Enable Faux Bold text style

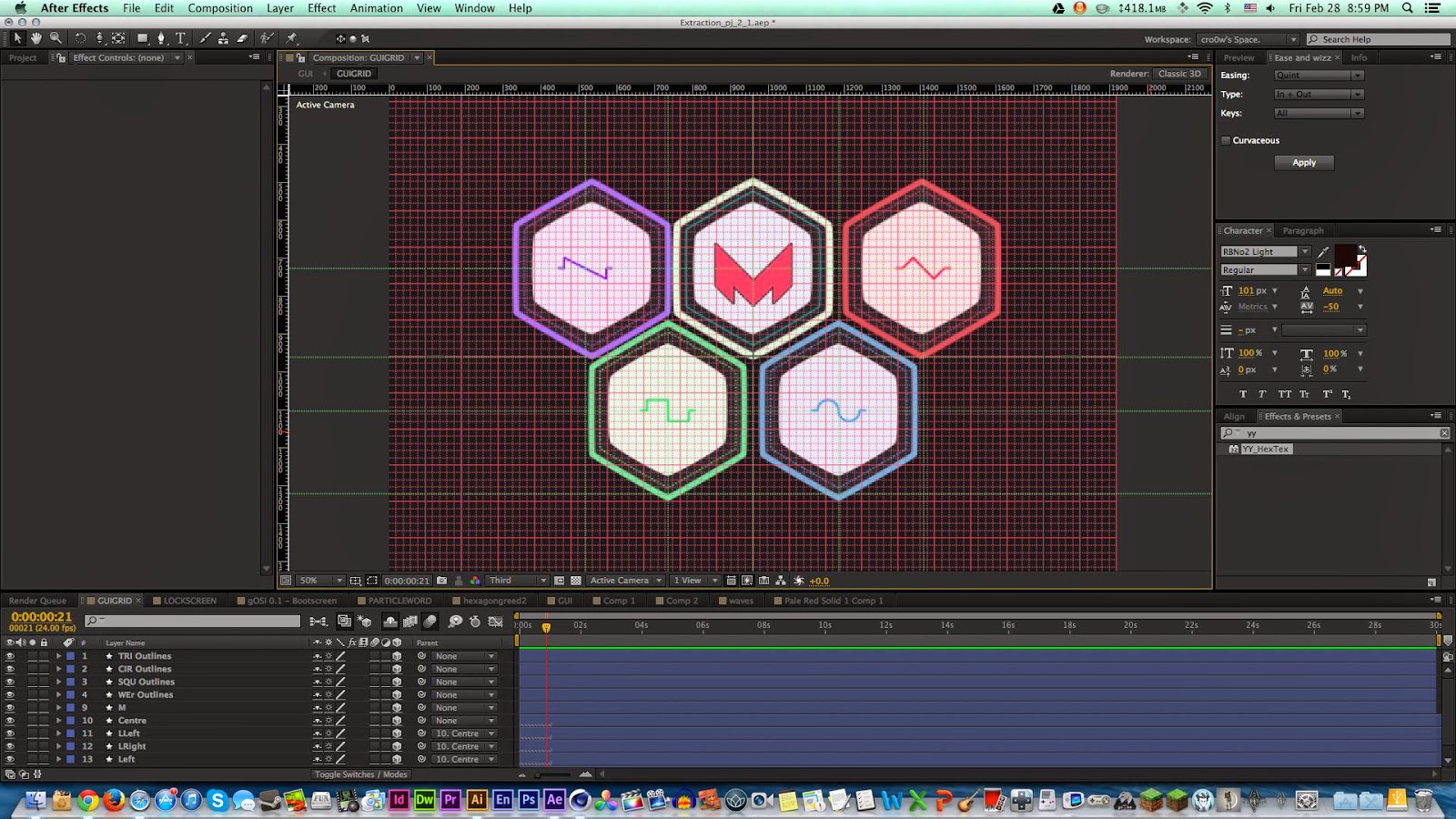pos(1243,394)
